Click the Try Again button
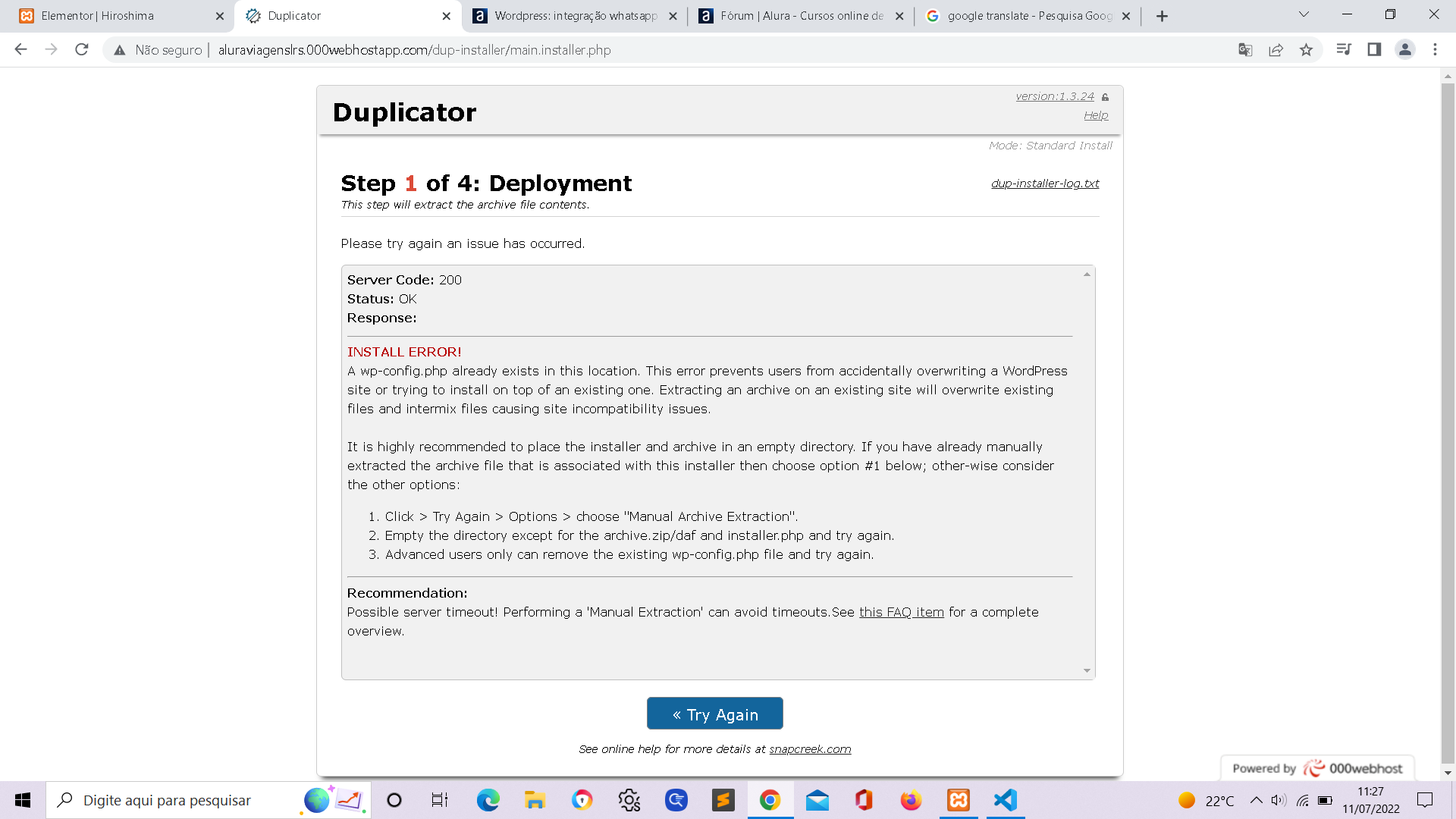 [x=715, y=713]
